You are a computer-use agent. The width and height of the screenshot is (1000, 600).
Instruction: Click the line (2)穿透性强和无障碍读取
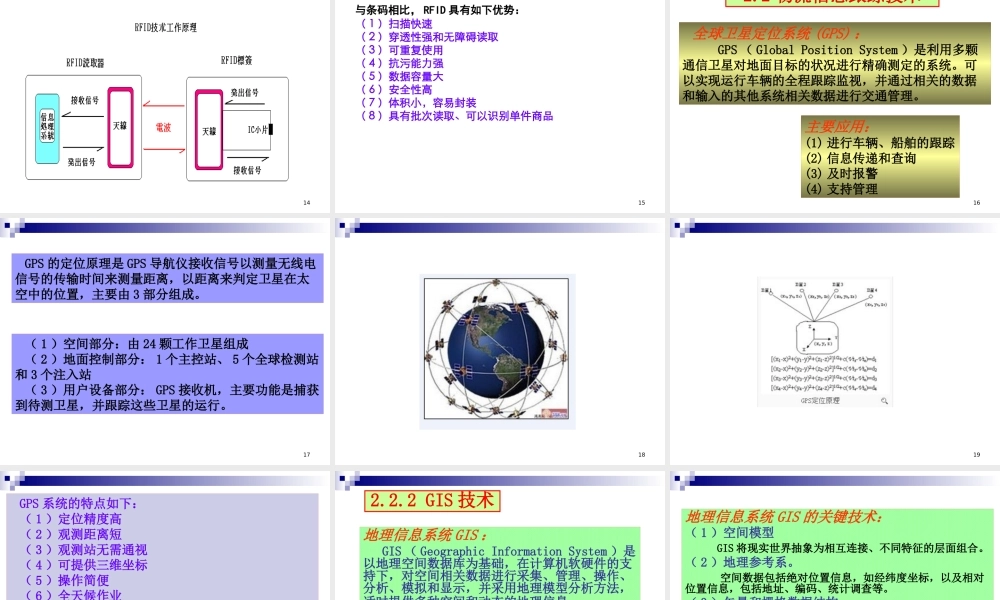429,37
